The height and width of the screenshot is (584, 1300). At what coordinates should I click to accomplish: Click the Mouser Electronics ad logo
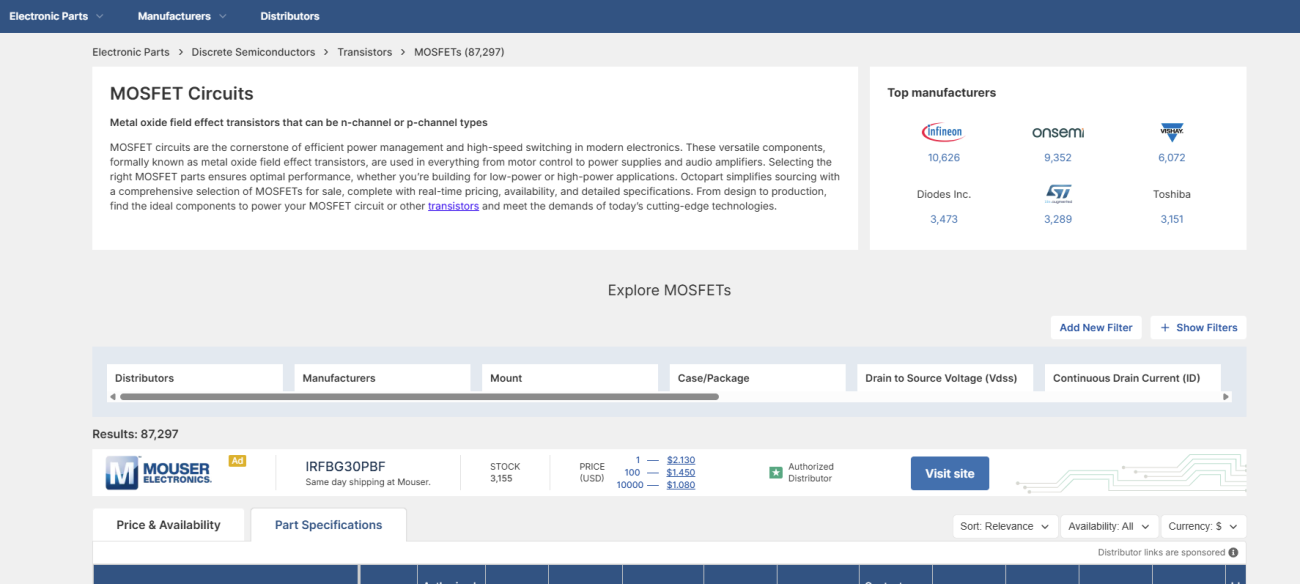tap(159, 472)
